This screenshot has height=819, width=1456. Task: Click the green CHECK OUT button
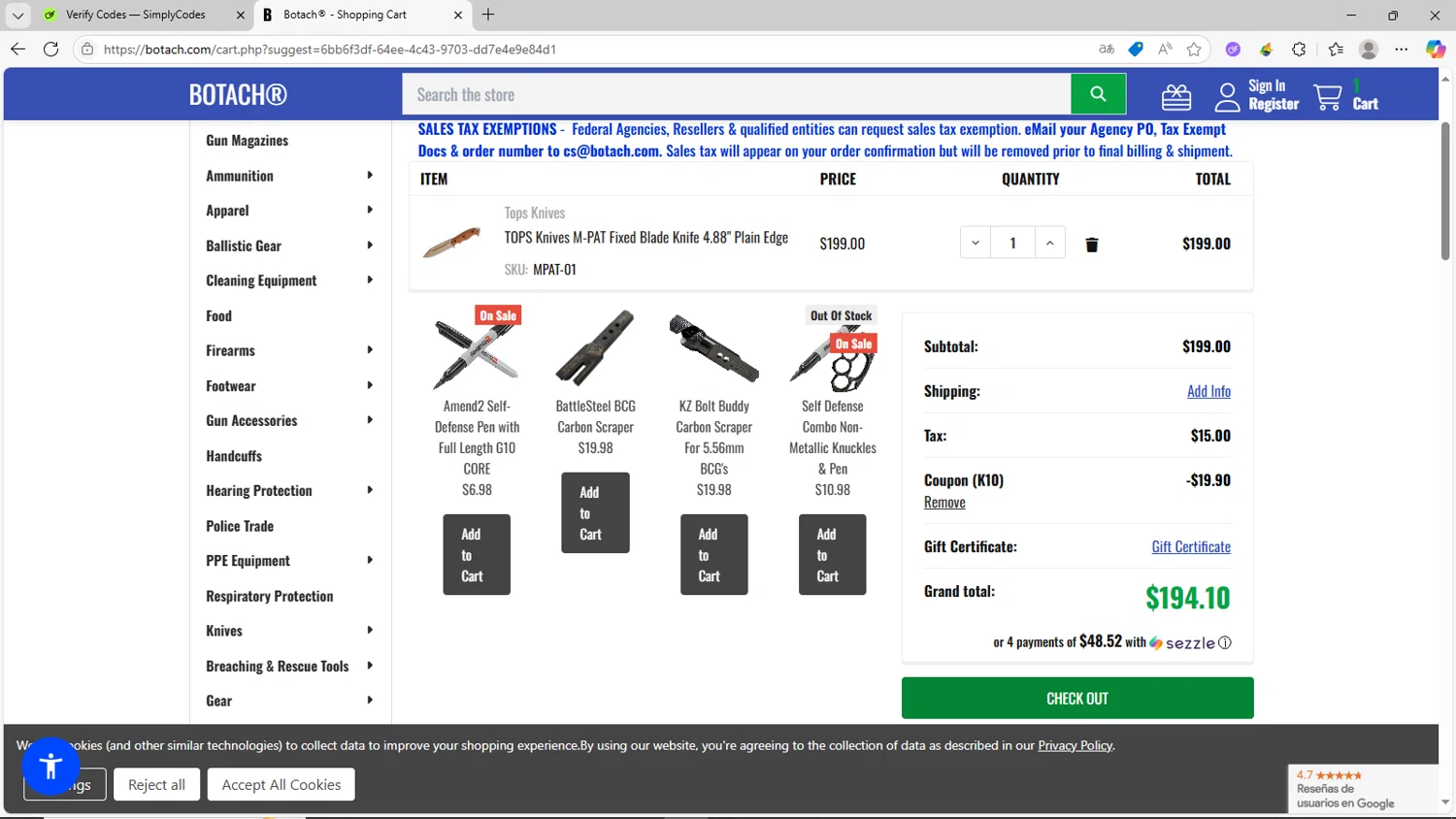point(1077,699)
